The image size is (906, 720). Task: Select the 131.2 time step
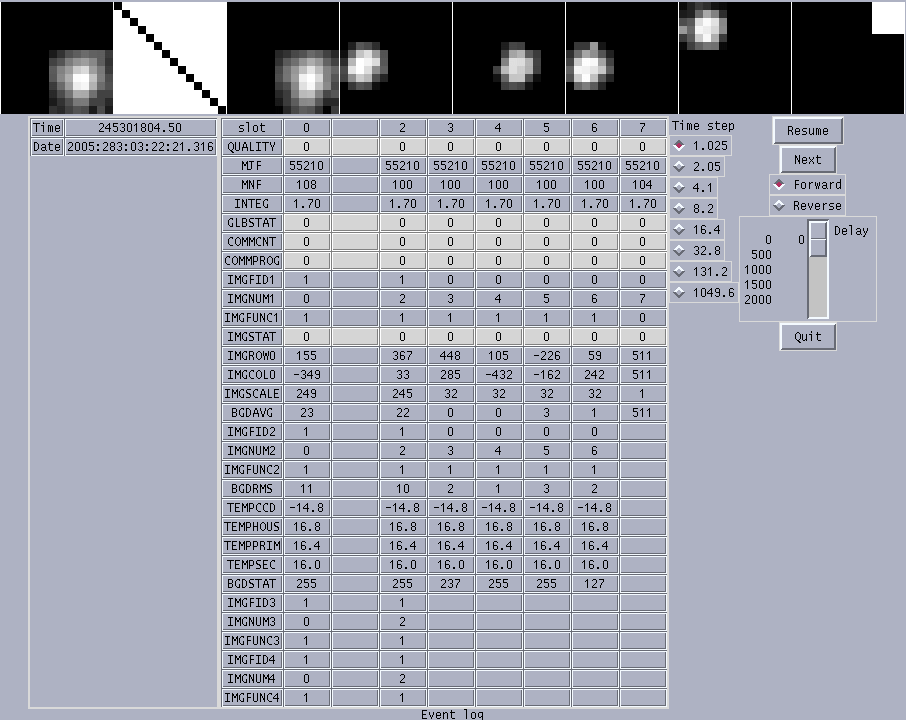tap(700, 272)
